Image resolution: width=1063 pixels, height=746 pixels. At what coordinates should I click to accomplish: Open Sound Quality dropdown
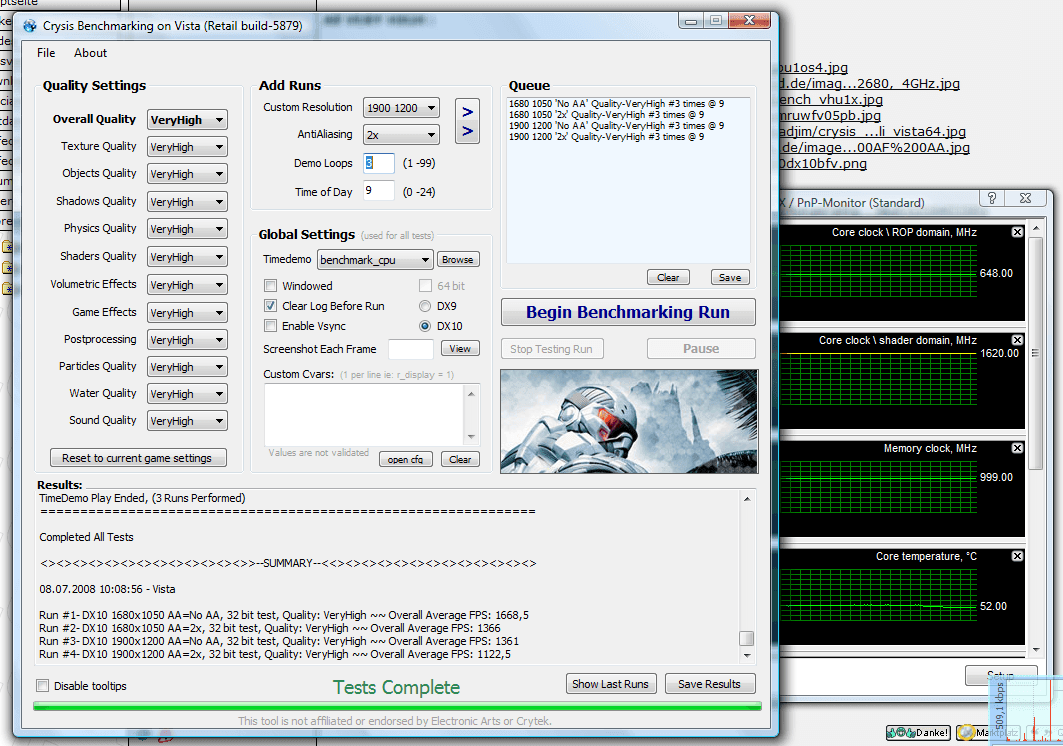(x=187, y=421)
